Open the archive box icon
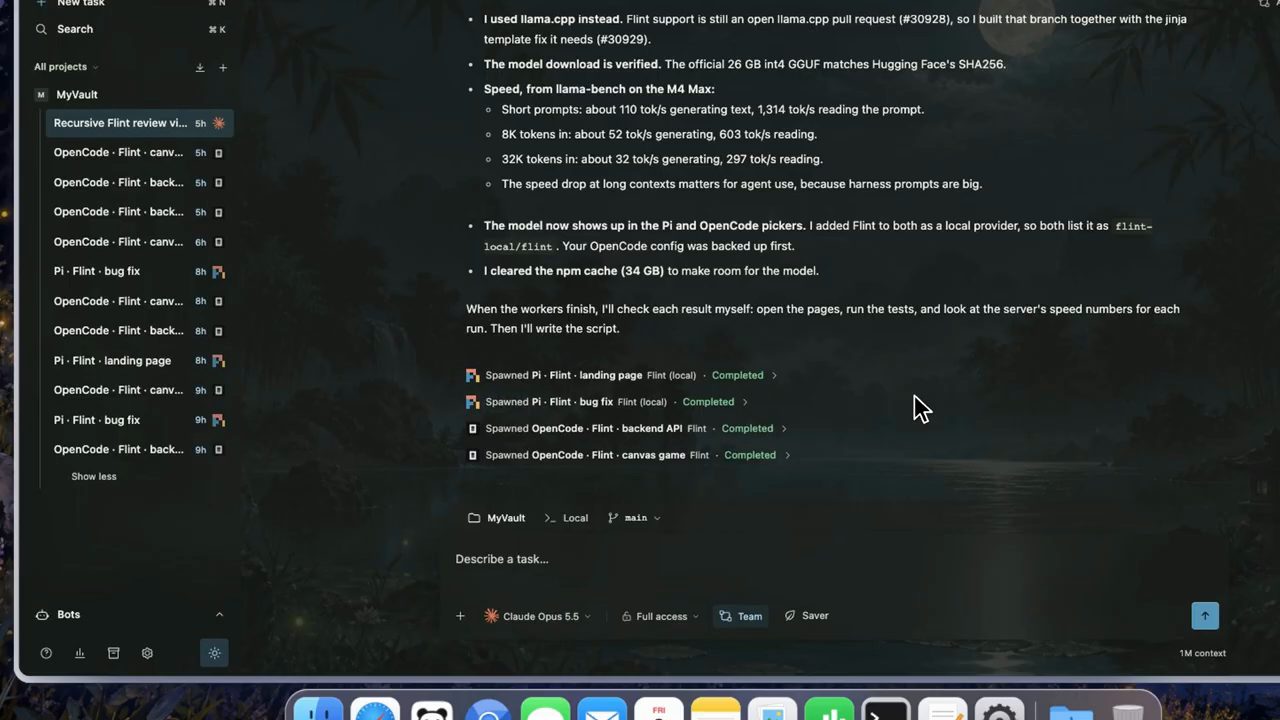The height and width of the screenshot is (720, 1280). [113, 653]
